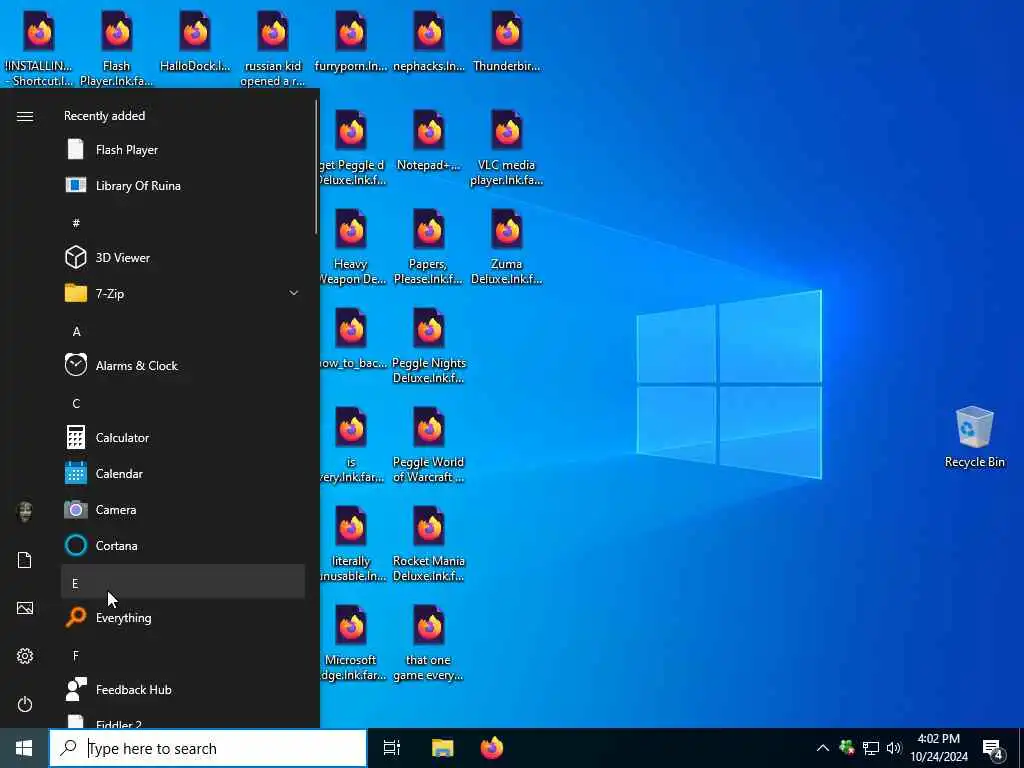Click the taskbar search box
The image size is (1024, 768).
208,748
